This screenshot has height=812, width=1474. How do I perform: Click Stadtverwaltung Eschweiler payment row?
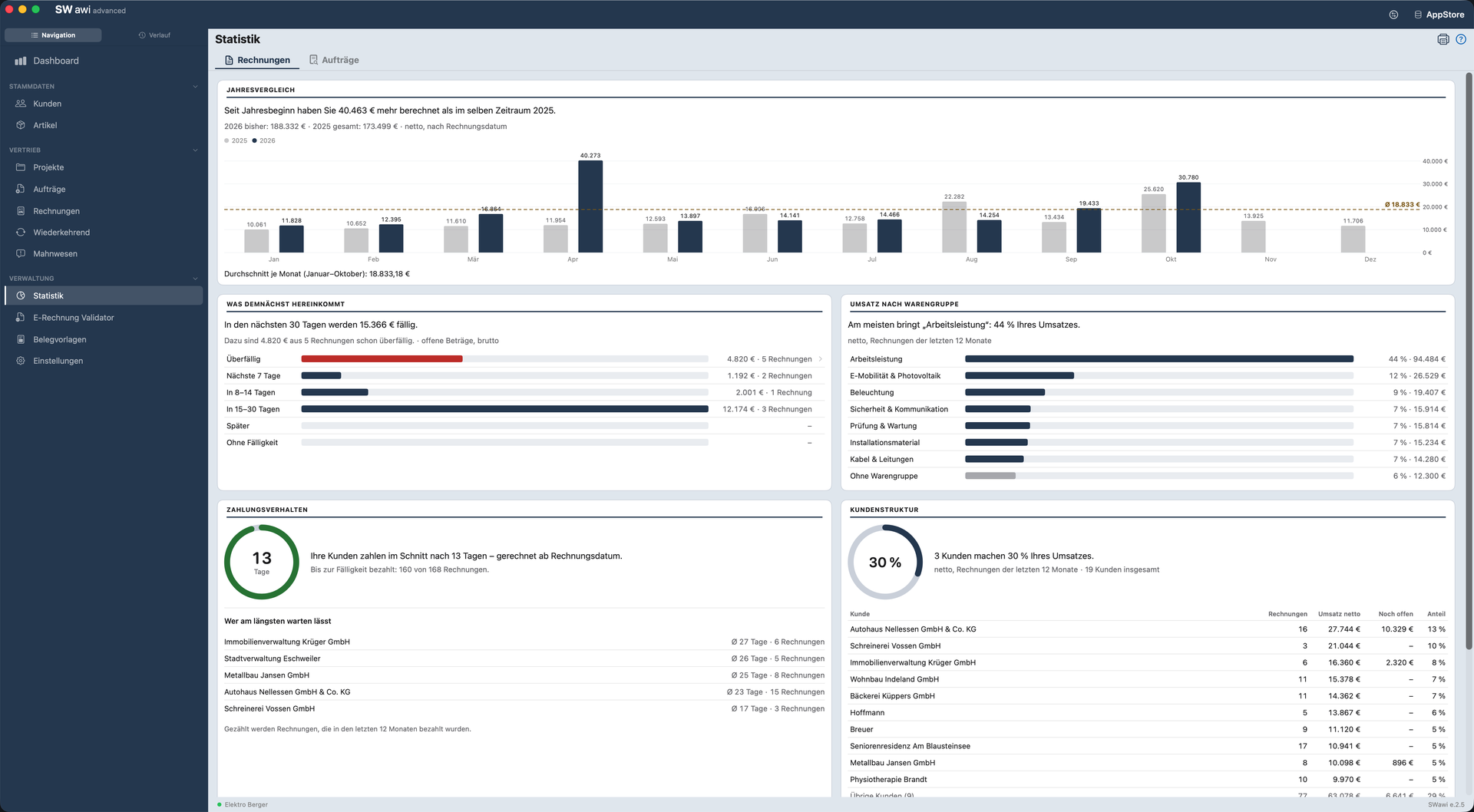pyautogui.click(x=524, y=659)
